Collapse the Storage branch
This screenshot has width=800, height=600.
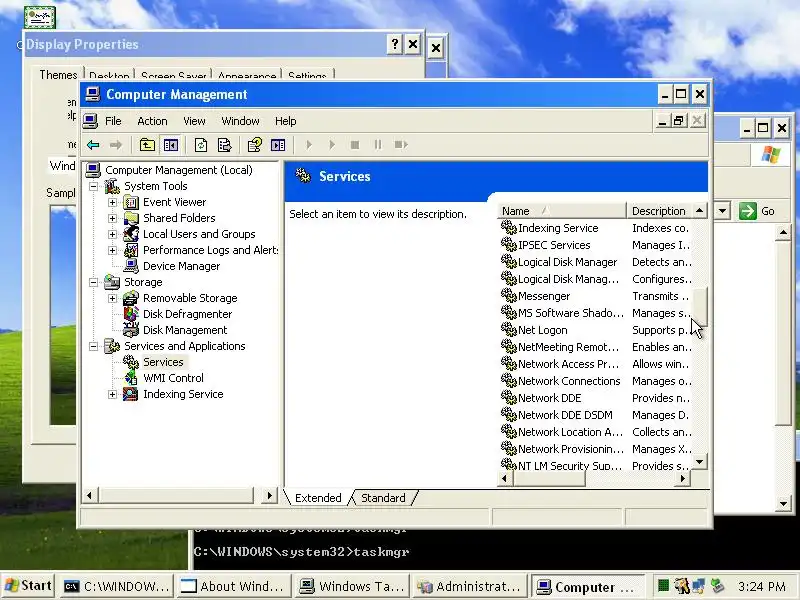[x=93, y=282]
